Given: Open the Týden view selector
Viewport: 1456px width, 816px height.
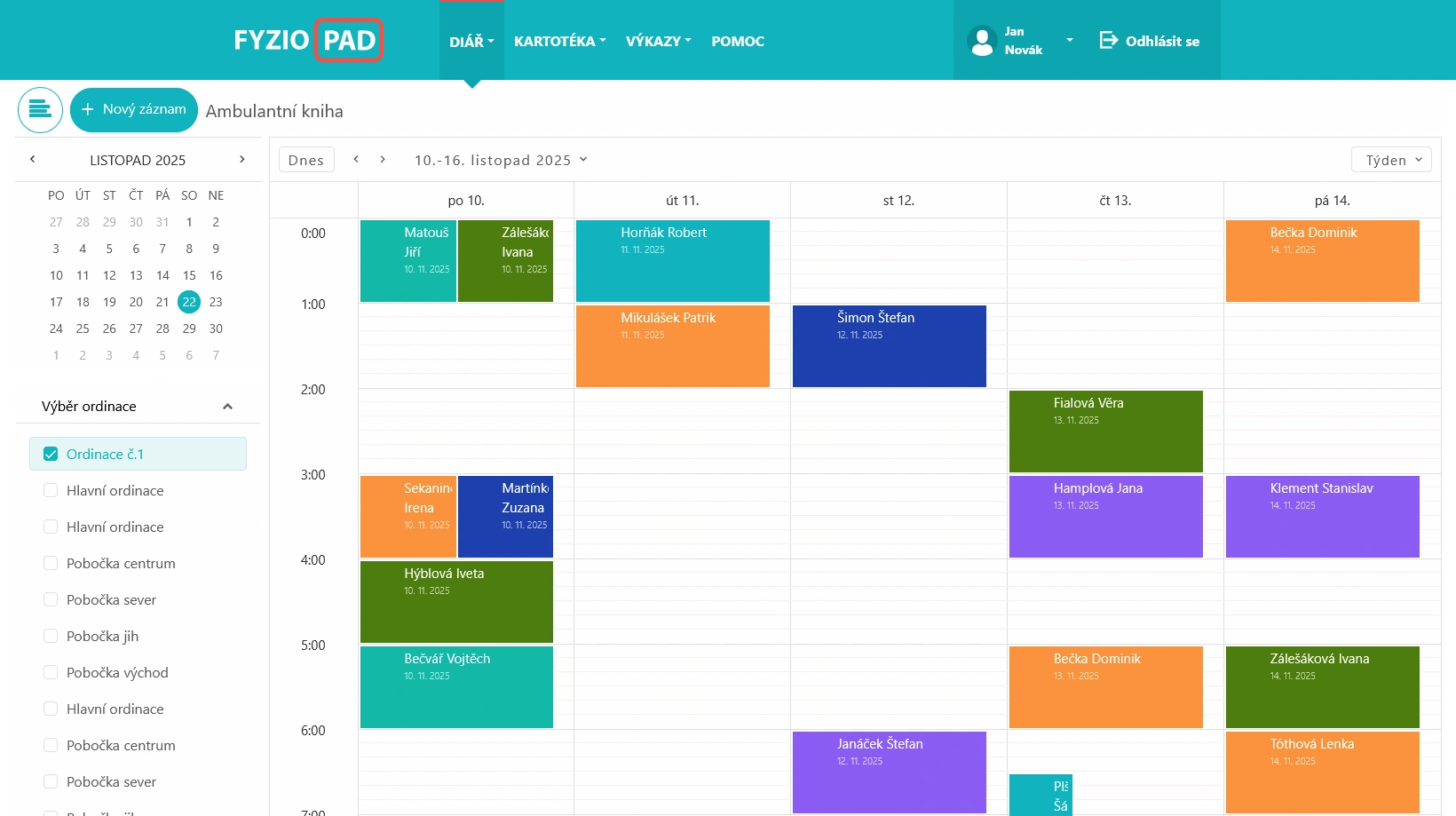Looking at the screenshot, I should (1390, 160).
